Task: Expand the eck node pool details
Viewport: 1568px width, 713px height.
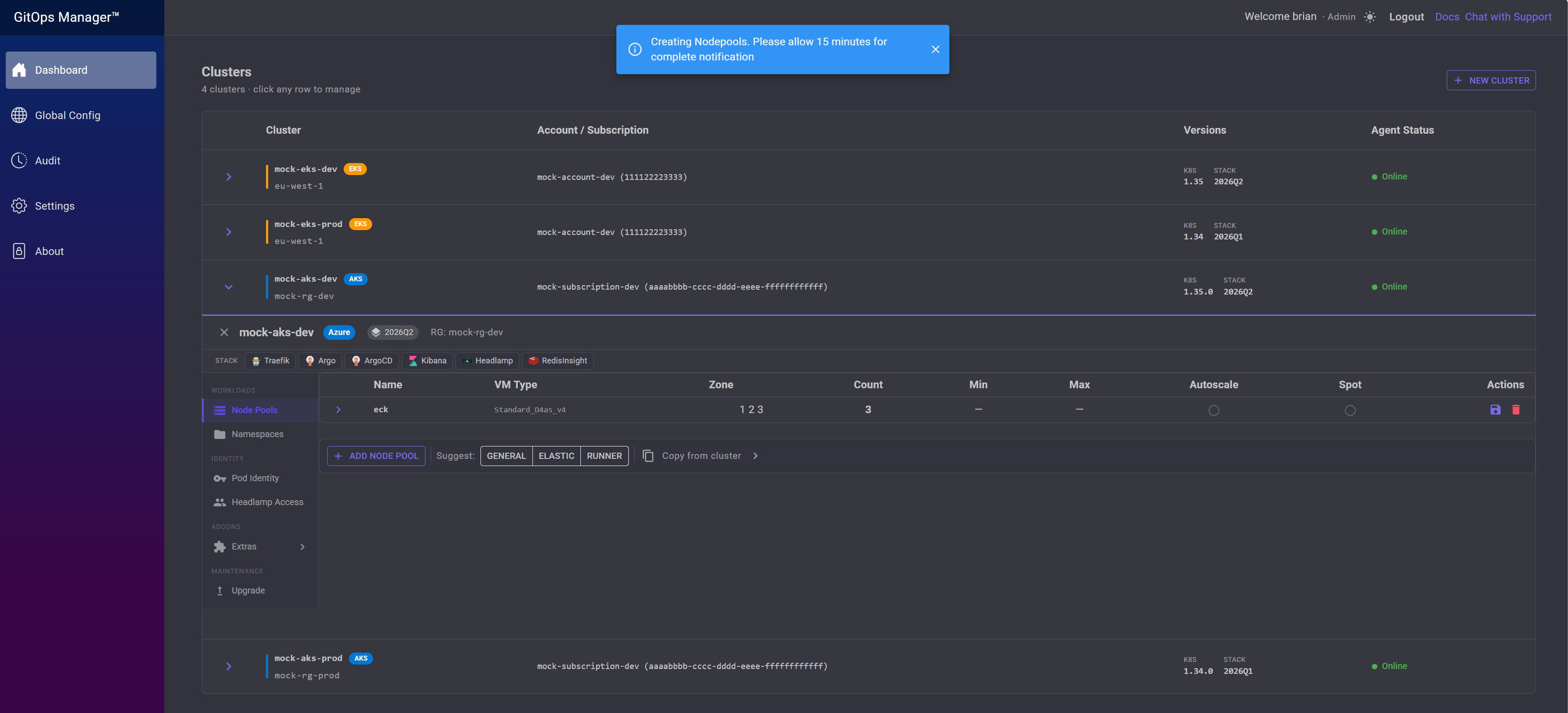Action: click(x=338, y=410)
